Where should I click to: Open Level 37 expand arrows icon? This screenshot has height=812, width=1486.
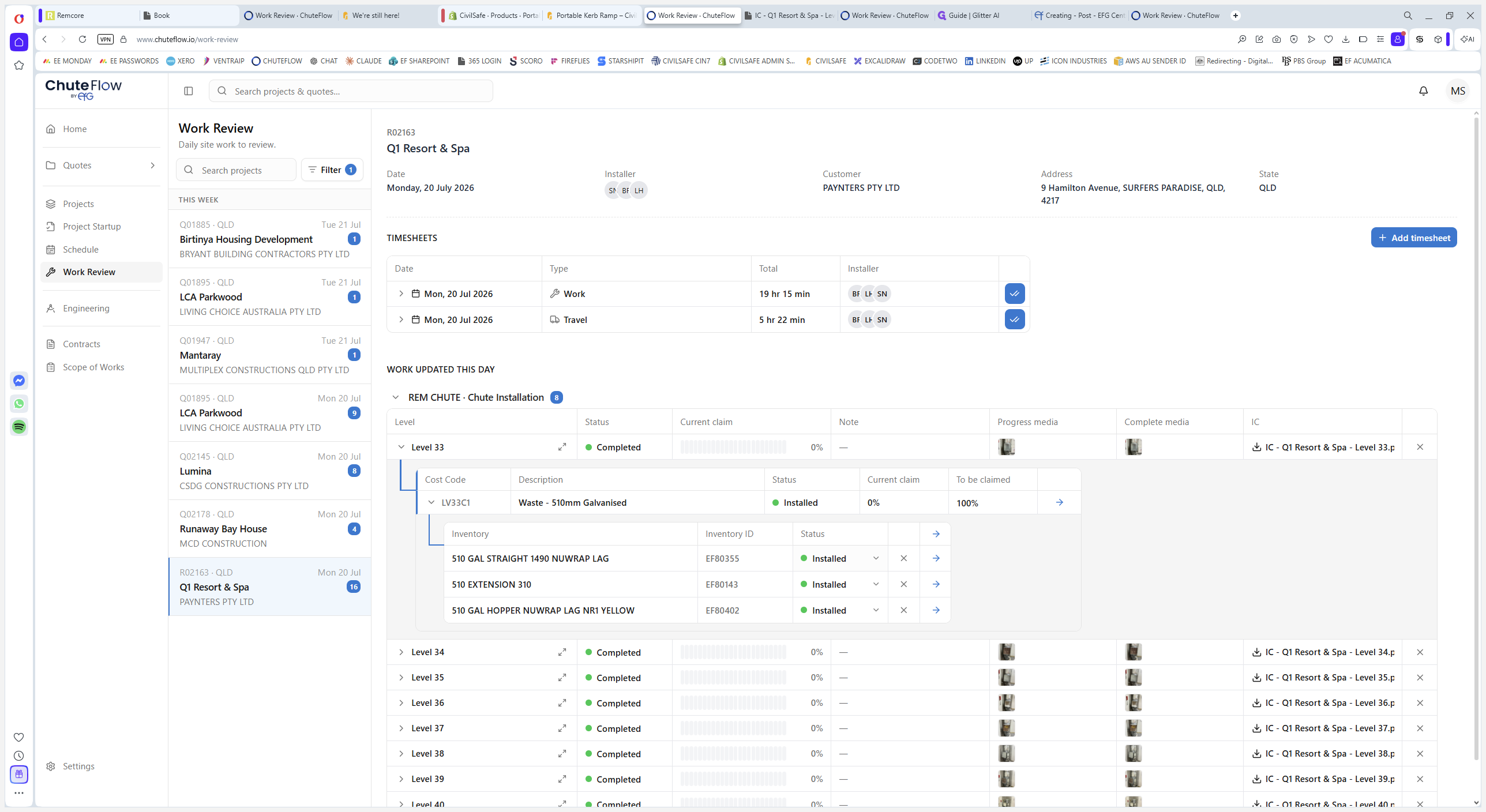(562, 728)
